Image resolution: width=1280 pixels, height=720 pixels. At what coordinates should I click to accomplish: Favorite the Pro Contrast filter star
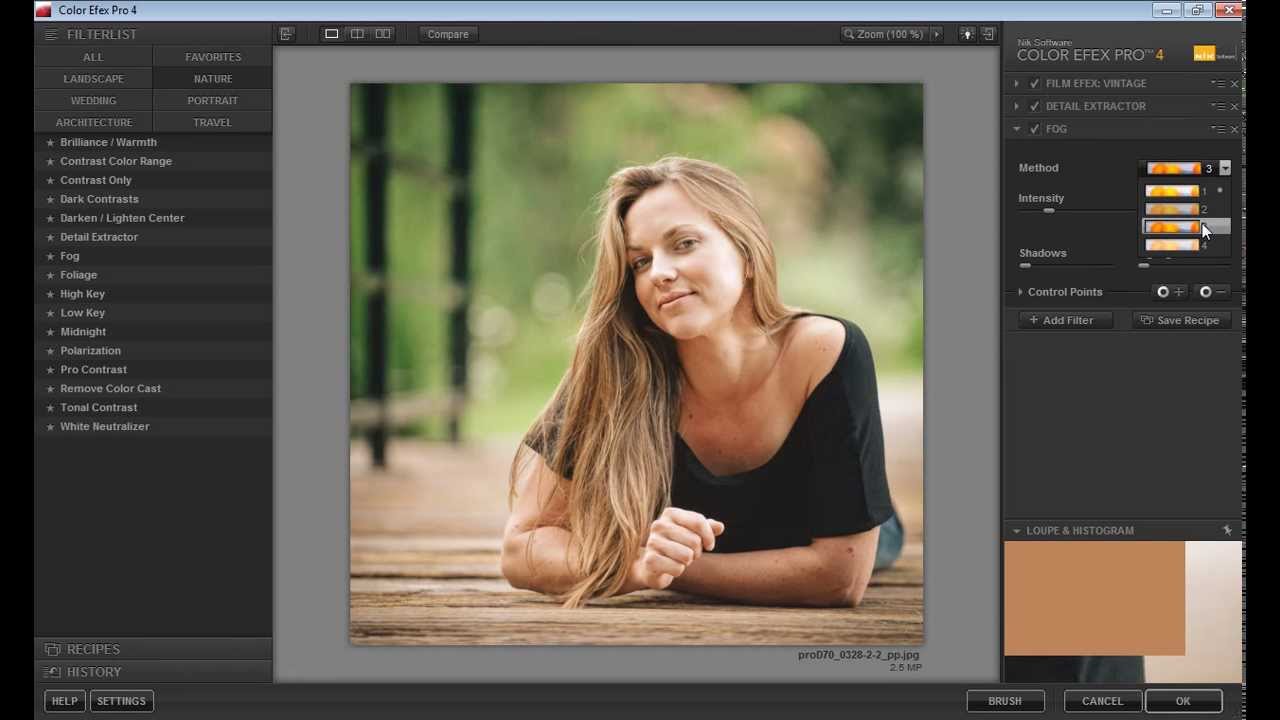[50, 370]
